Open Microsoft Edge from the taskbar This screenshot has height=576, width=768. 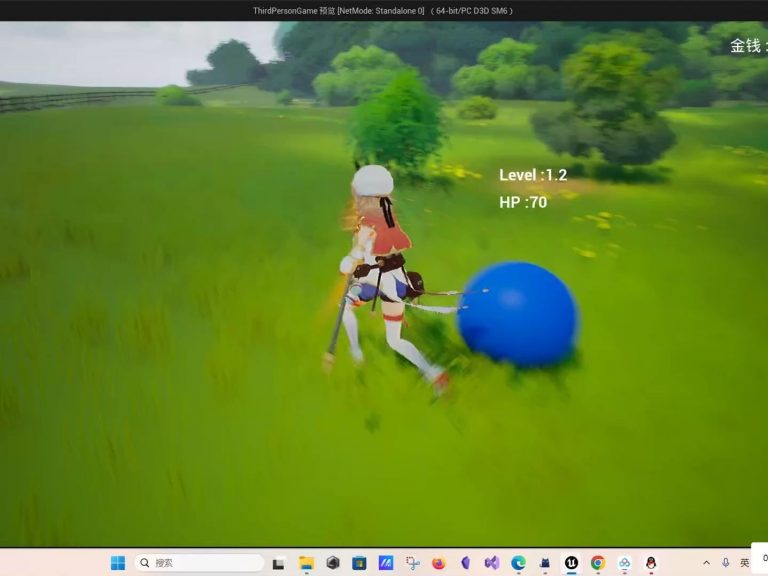[518, 563]
